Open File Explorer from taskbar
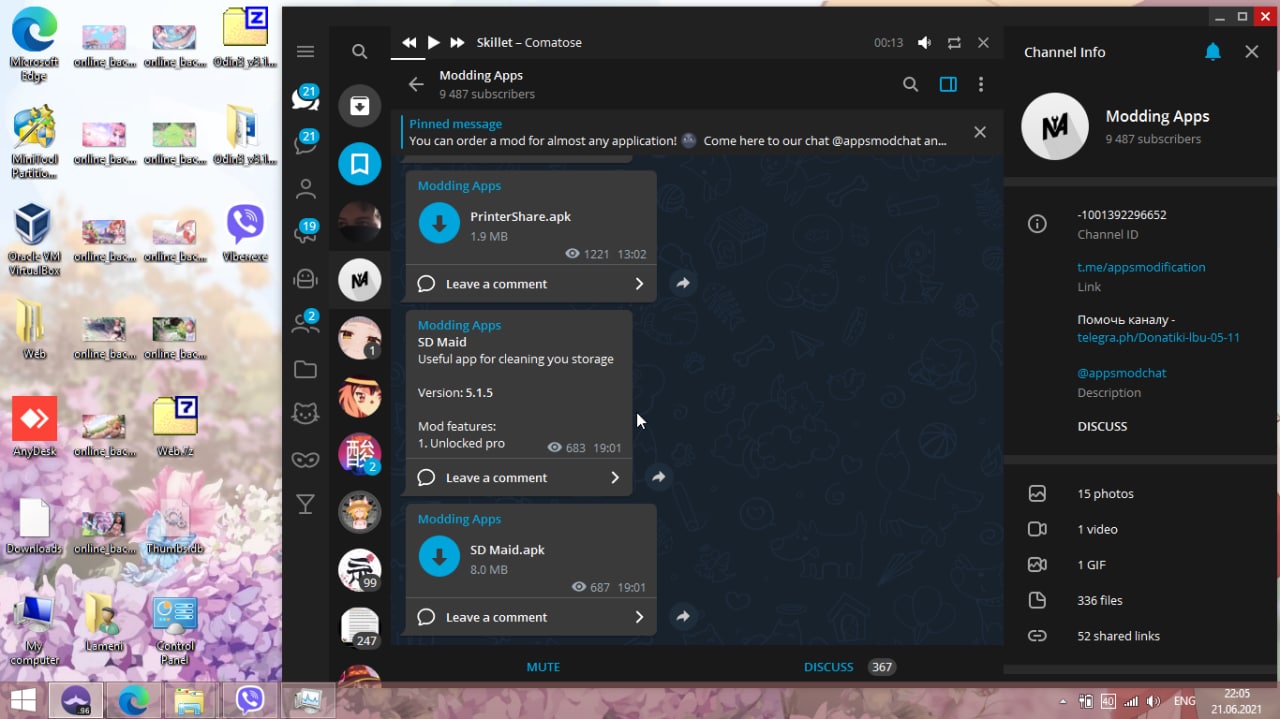The width and height of the screenshot is (1280, 719). point(190,700)
